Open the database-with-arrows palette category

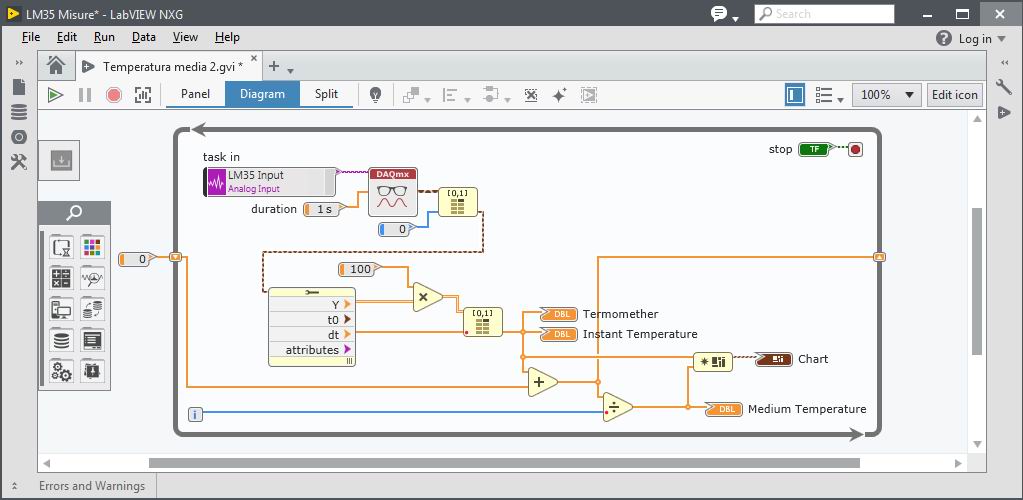(x=93, y=309)
